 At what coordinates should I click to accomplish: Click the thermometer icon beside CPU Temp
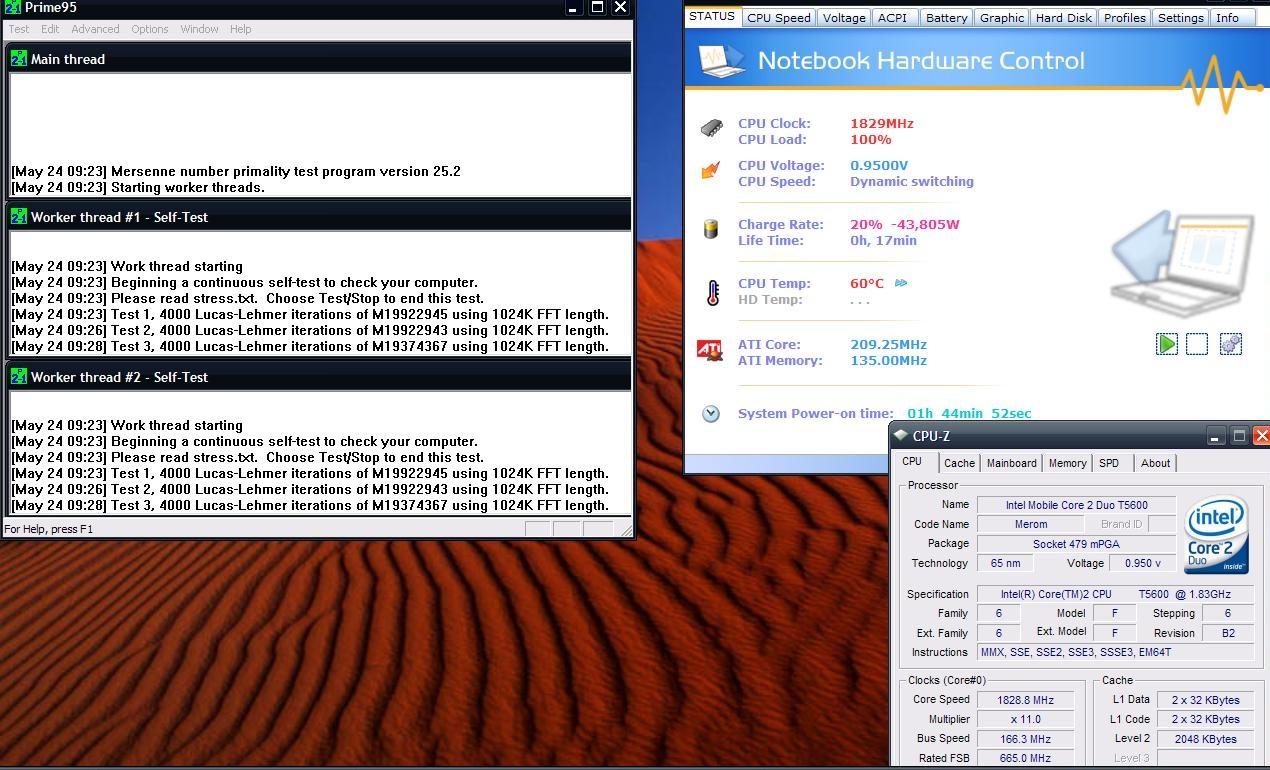click(712, 292)
